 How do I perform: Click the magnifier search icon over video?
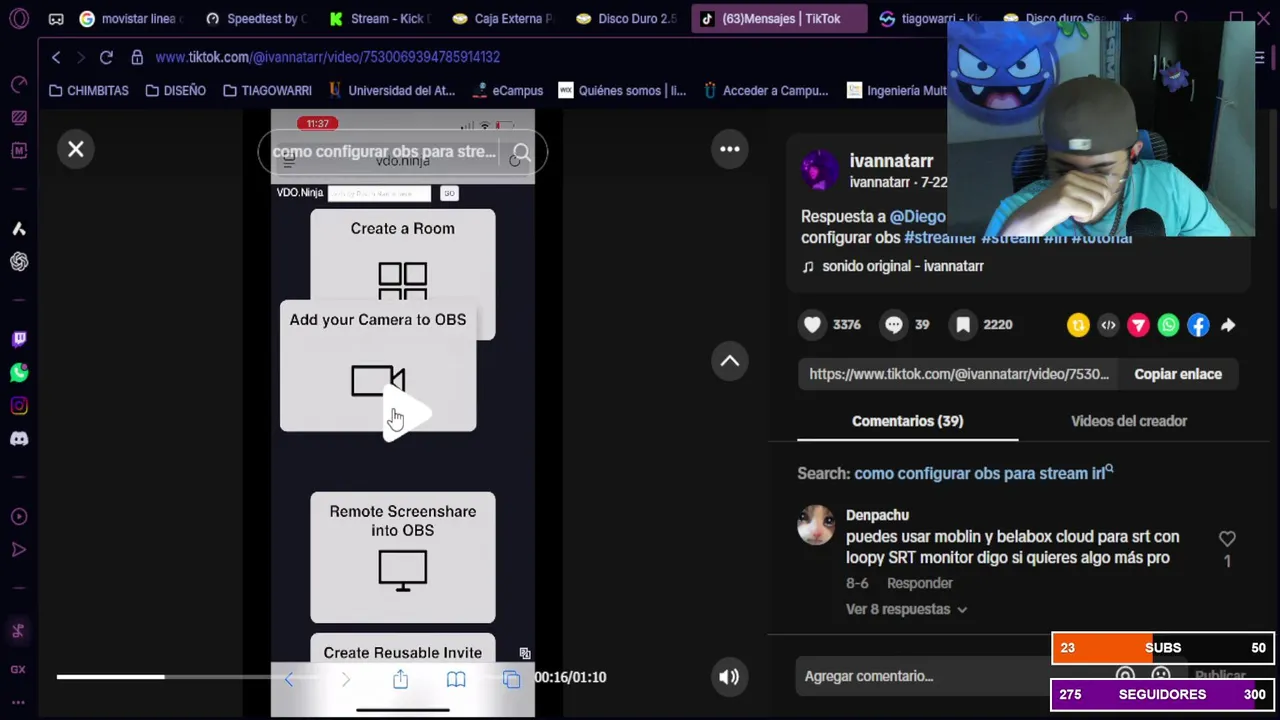pyautogui.click(x=521, y=153)
